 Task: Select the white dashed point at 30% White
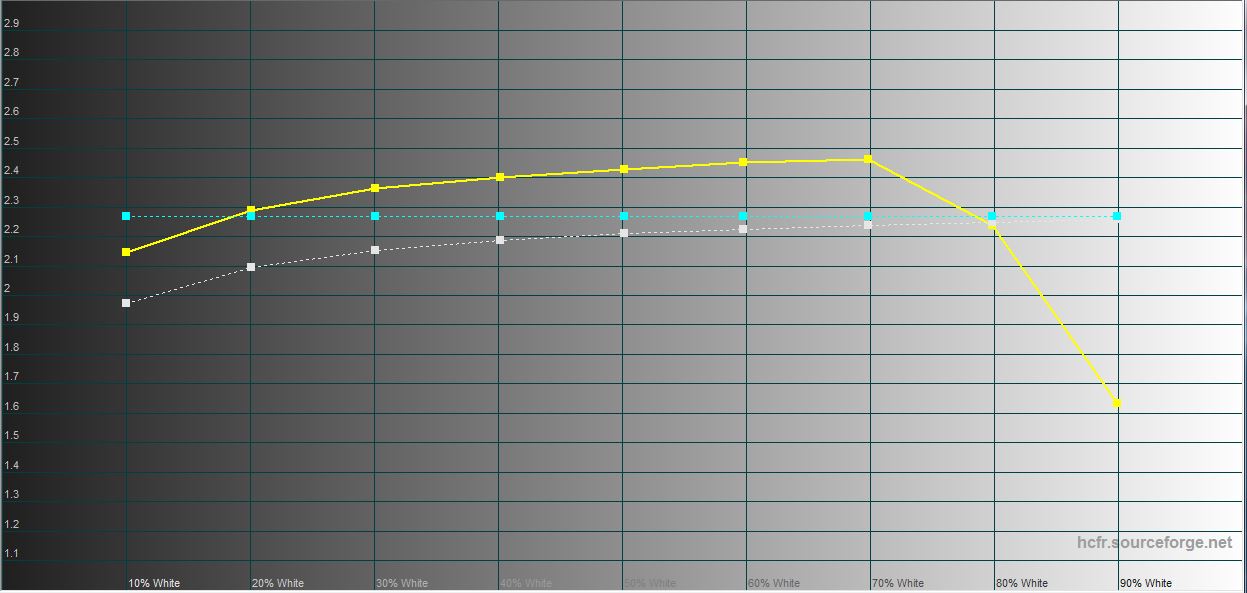click(375, 250)
